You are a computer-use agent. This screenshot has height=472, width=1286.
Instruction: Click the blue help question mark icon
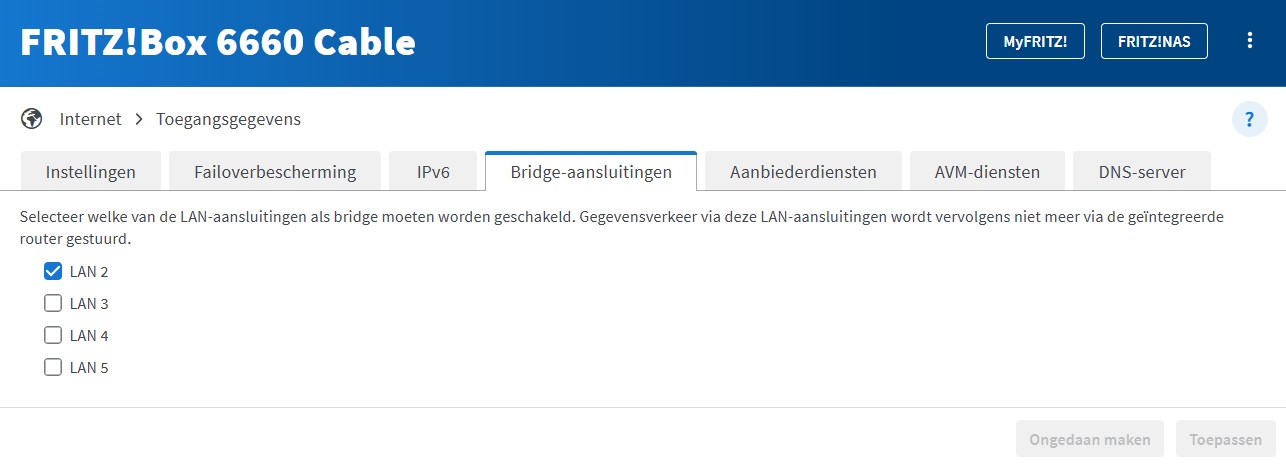pyautogui.click(x=1249, y=120)
